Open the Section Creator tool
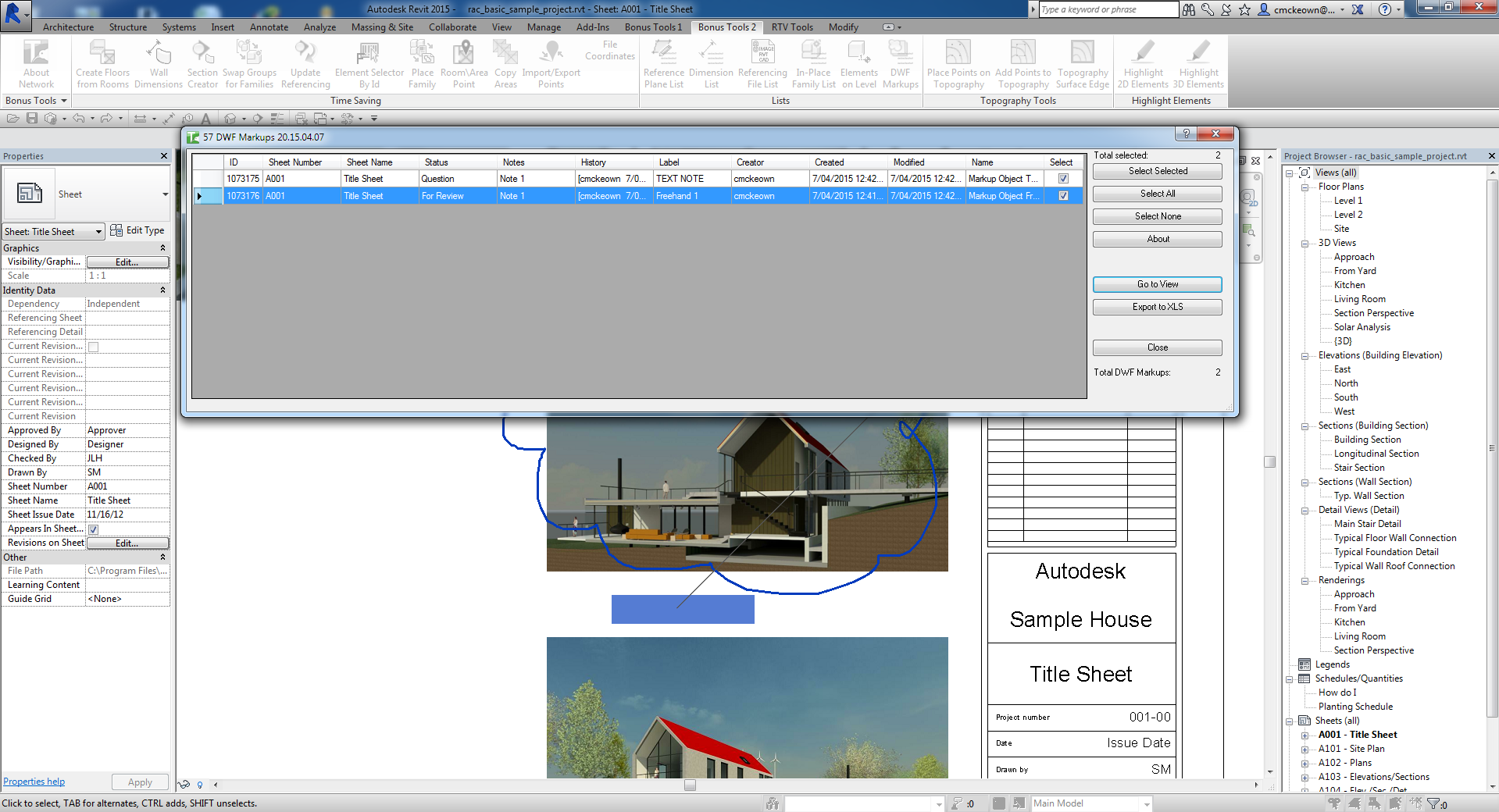The height and width of the screenshot is (812, 1499). pyautogui.click(x=202, y=64)
